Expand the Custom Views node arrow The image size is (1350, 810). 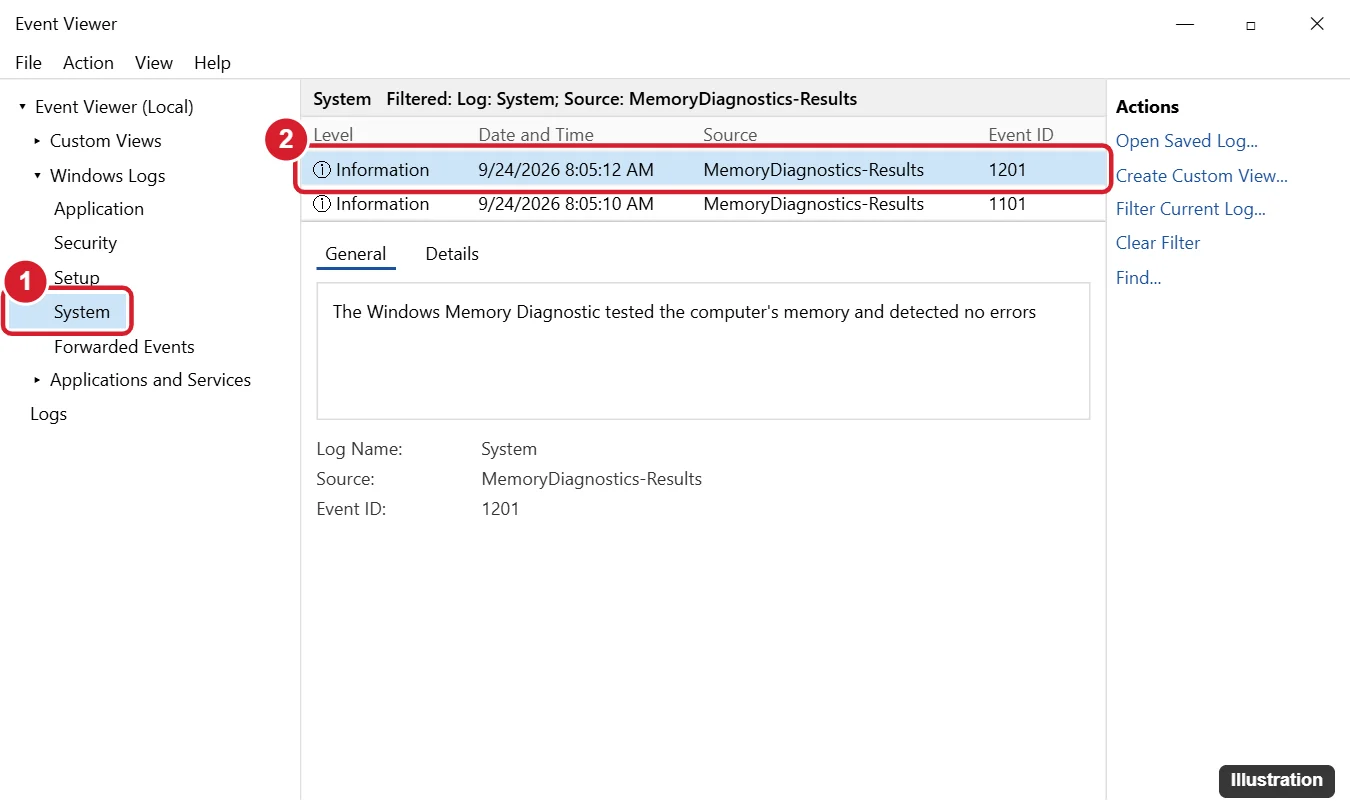tap(37, 141)
